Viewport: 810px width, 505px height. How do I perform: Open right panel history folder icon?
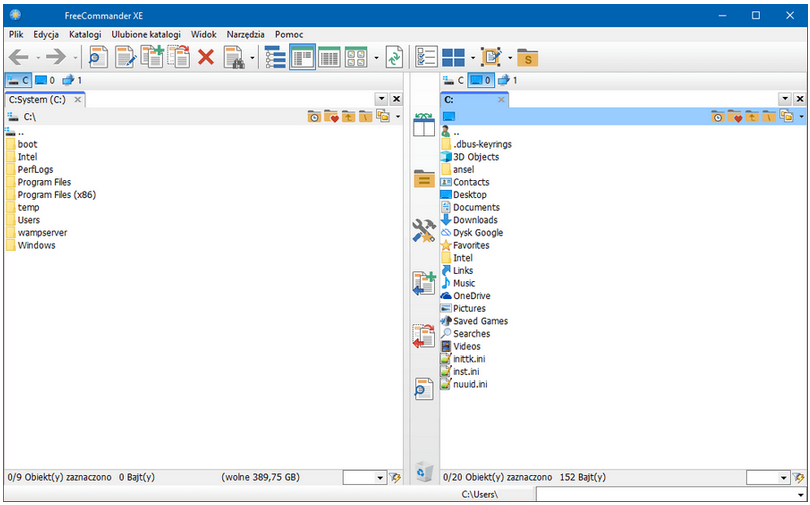click(718, 117)
